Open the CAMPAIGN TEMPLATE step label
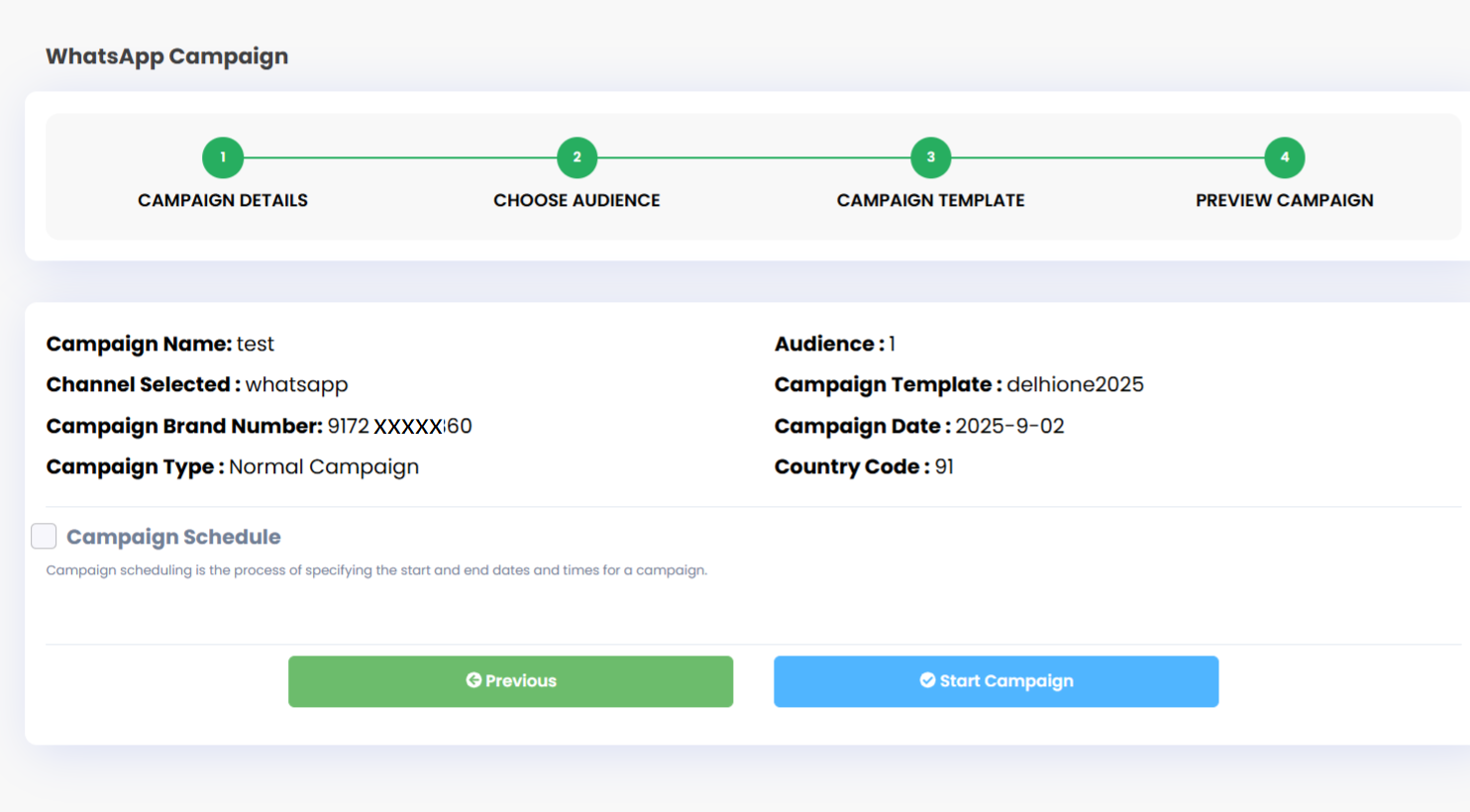1470x812 pixels. click(930, 200)
